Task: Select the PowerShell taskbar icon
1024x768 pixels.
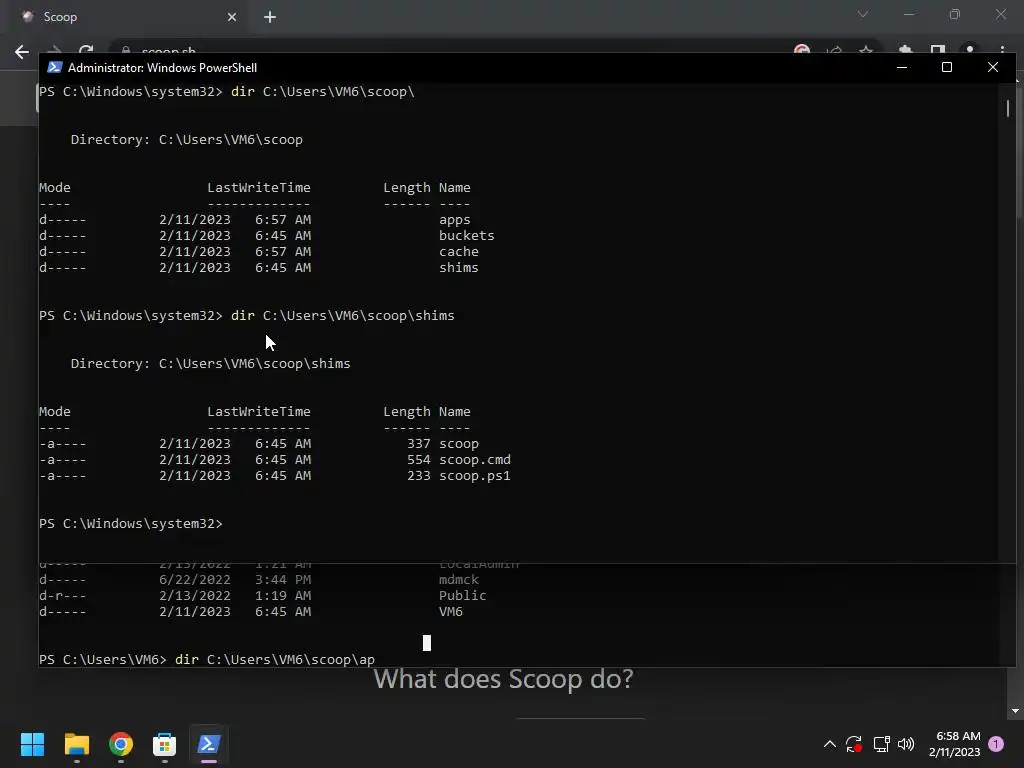Action: tap(208, 744)
